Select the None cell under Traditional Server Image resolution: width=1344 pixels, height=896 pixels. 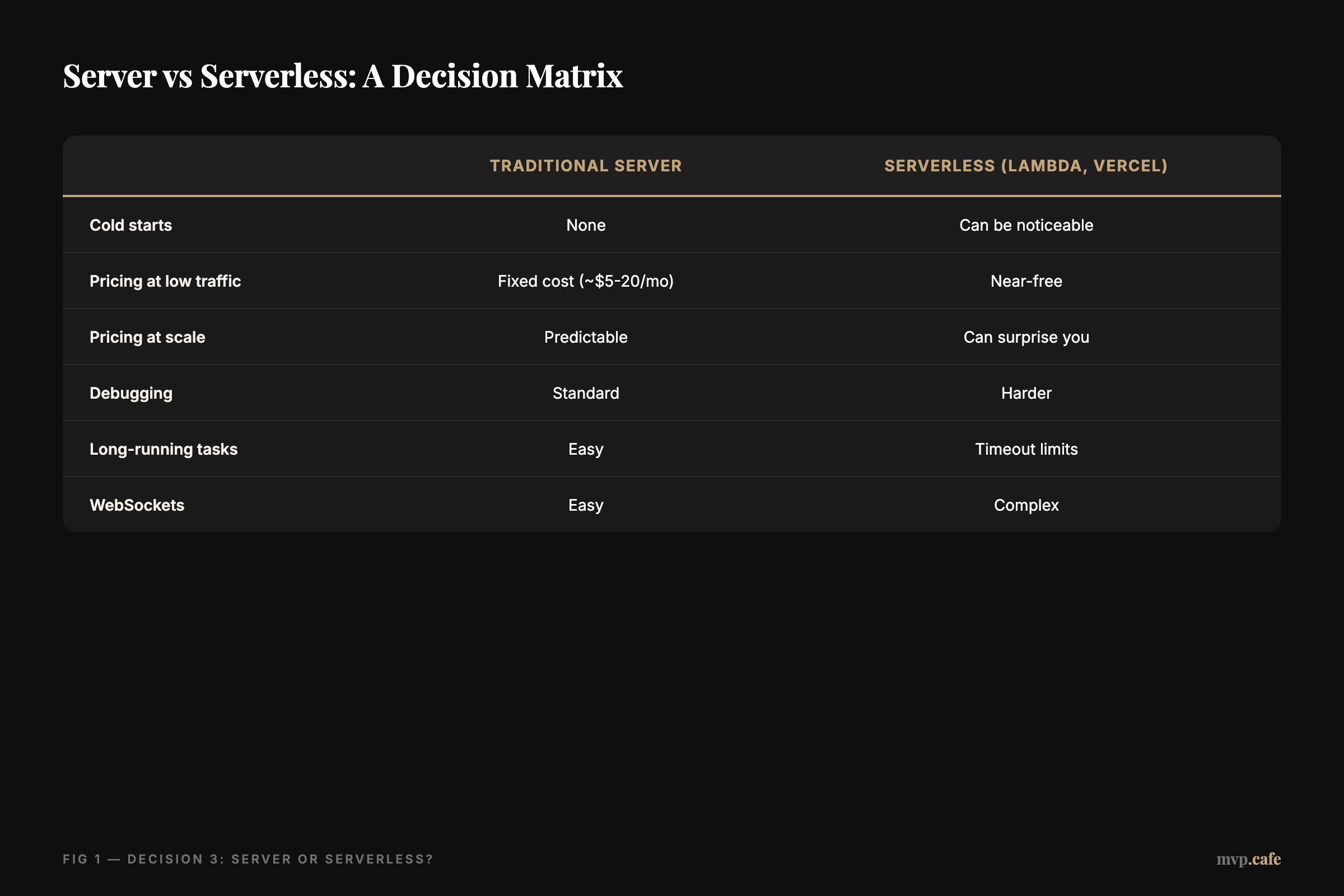coord(585,225)
